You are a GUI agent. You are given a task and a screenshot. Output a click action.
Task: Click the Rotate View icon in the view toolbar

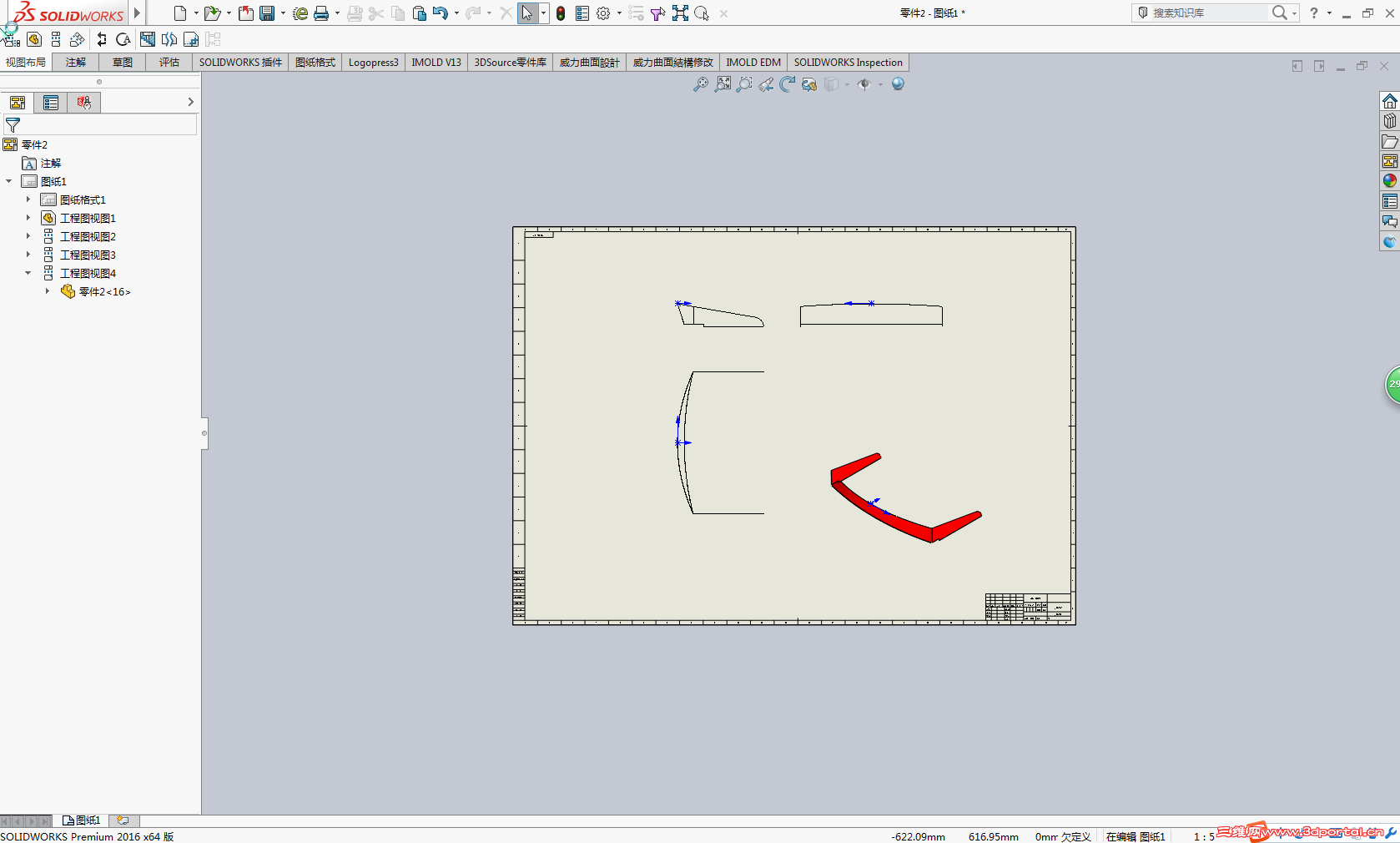(x=788, y=84)
